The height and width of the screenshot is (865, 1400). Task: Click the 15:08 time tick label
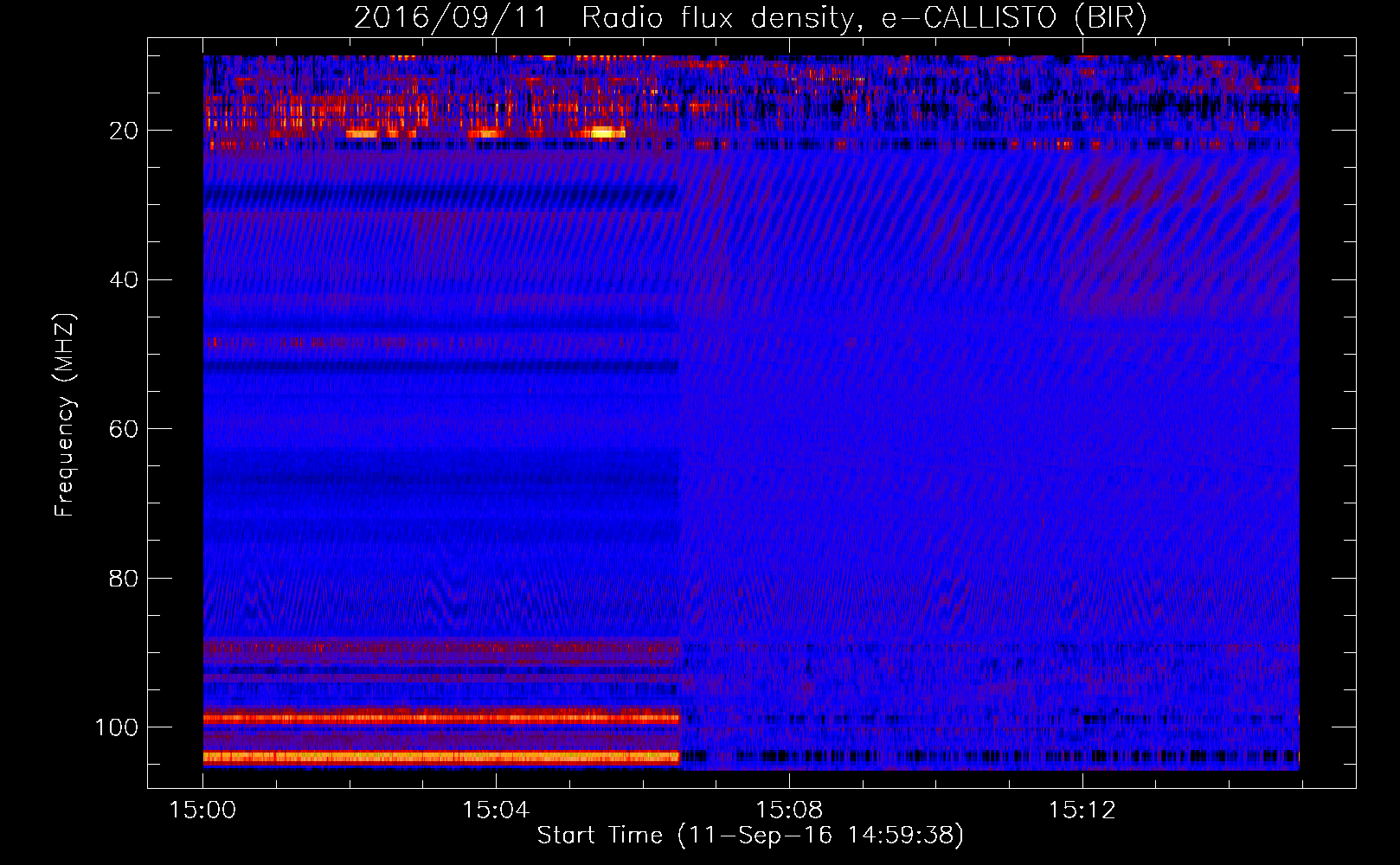[789, 811]
